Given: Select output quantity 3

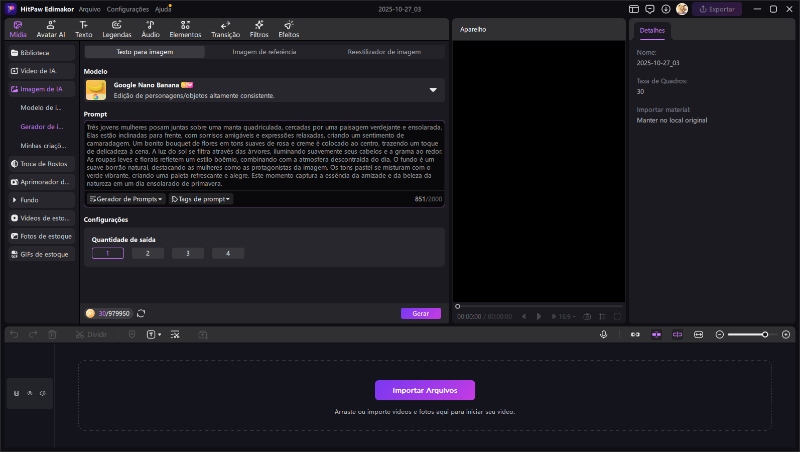Looking at the screenshot, I should [x=188, y=254].
